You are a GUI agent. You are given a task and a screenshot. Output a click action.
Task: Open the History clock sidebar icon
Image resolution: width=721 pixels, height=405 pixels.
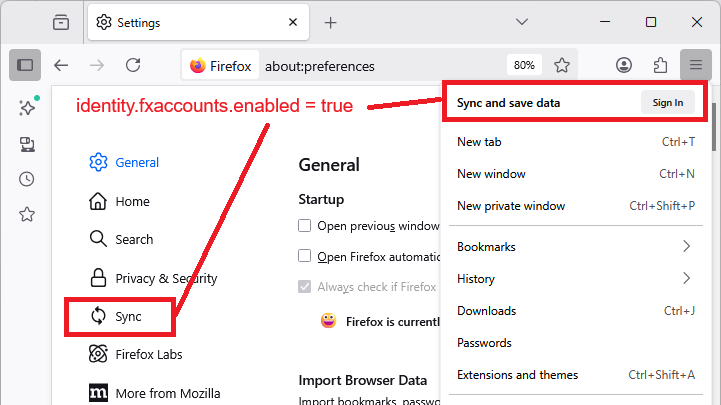tap(27, 179)
